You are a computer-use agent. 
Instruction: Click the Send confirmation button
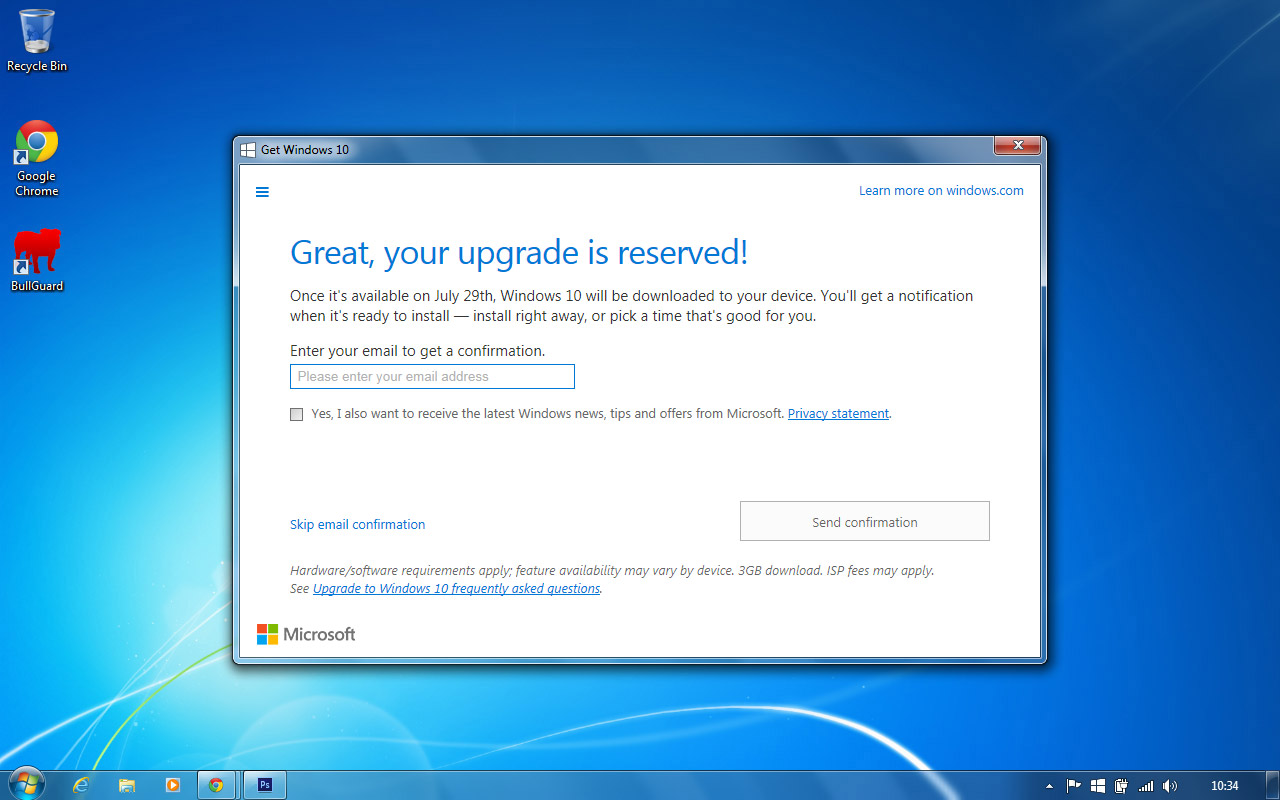pyautogui.click(x=864, y=521)
